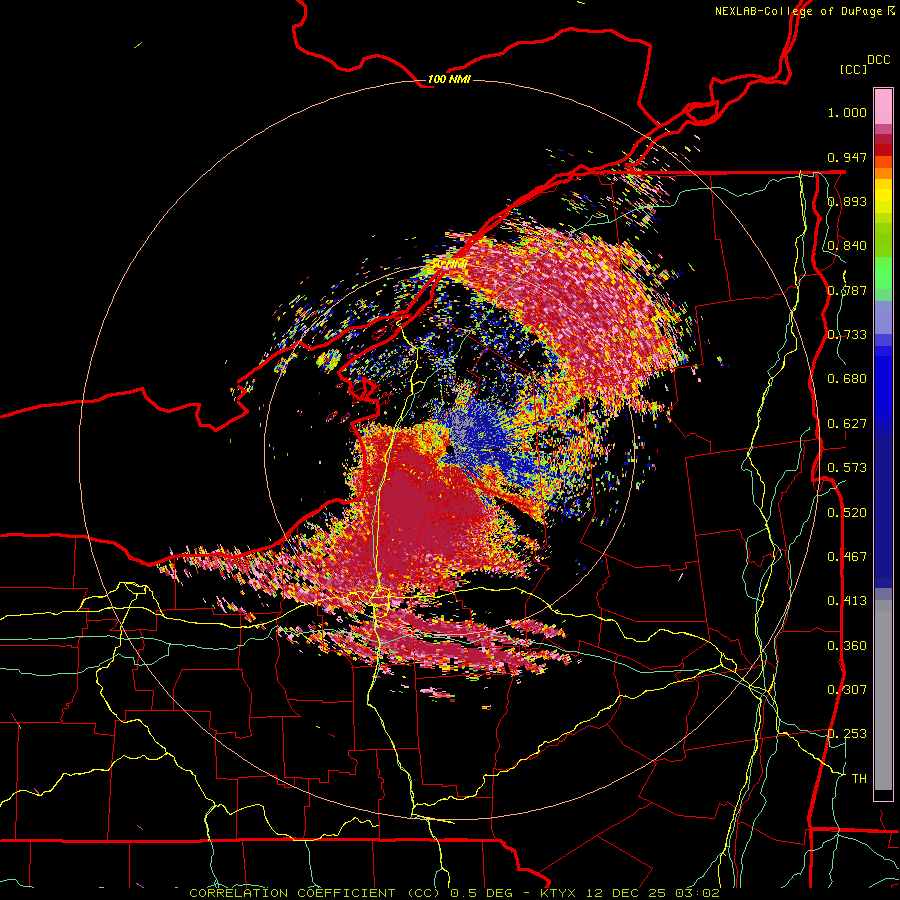Select the 0.733 color scale value
Screen dimensions: 900x900
click(847, 335)
